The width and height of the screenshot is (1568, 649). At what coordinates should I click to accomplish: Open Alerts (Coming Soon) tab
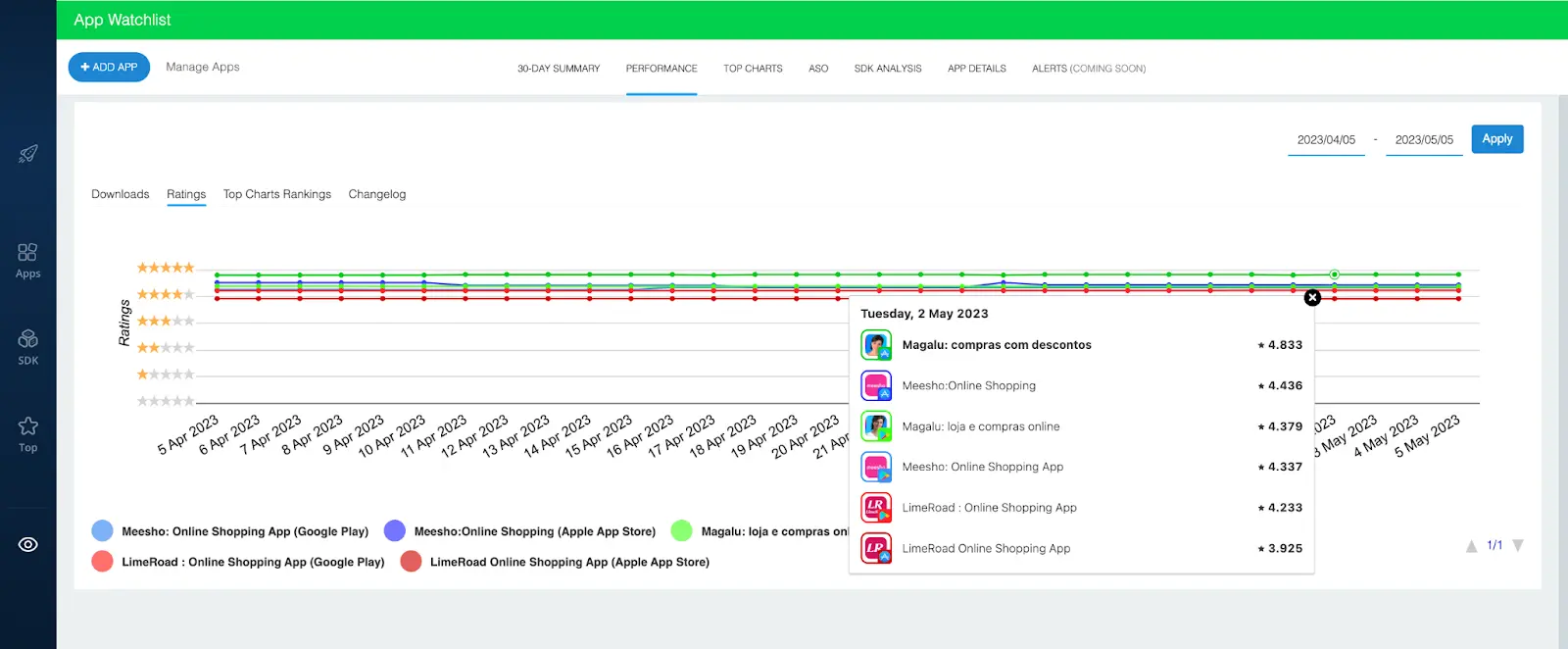coord(1089,69)
